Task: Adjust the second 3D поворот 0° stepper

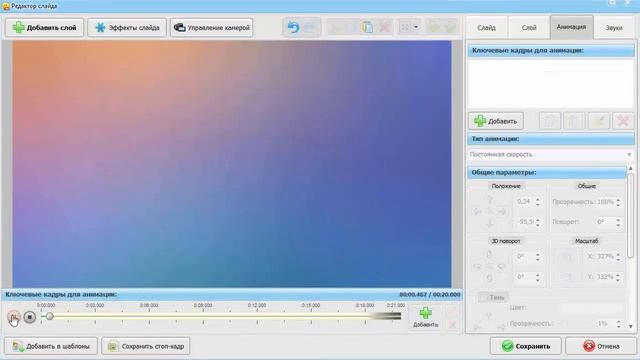Action: point(538,277)
